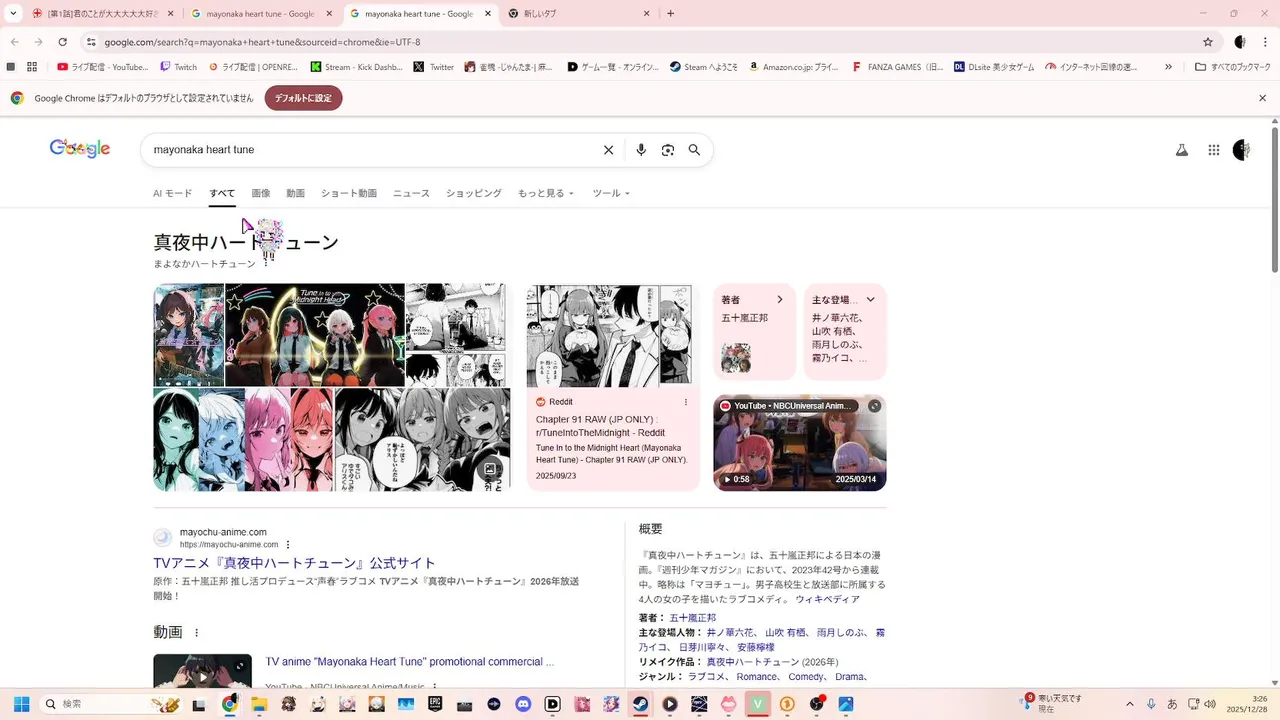1280x720 pixels.
Task: Reload the page
Action: coord(62,42)
